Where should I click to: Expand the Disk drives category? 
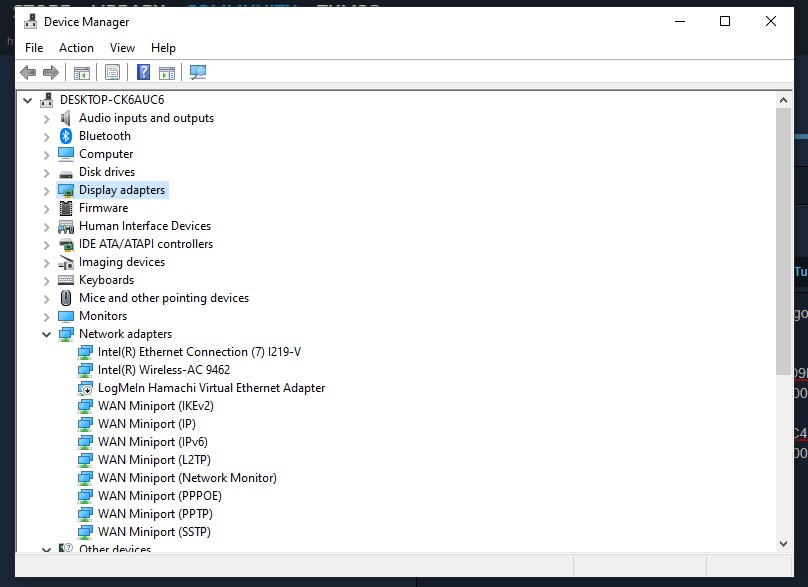tap(46, 173)
